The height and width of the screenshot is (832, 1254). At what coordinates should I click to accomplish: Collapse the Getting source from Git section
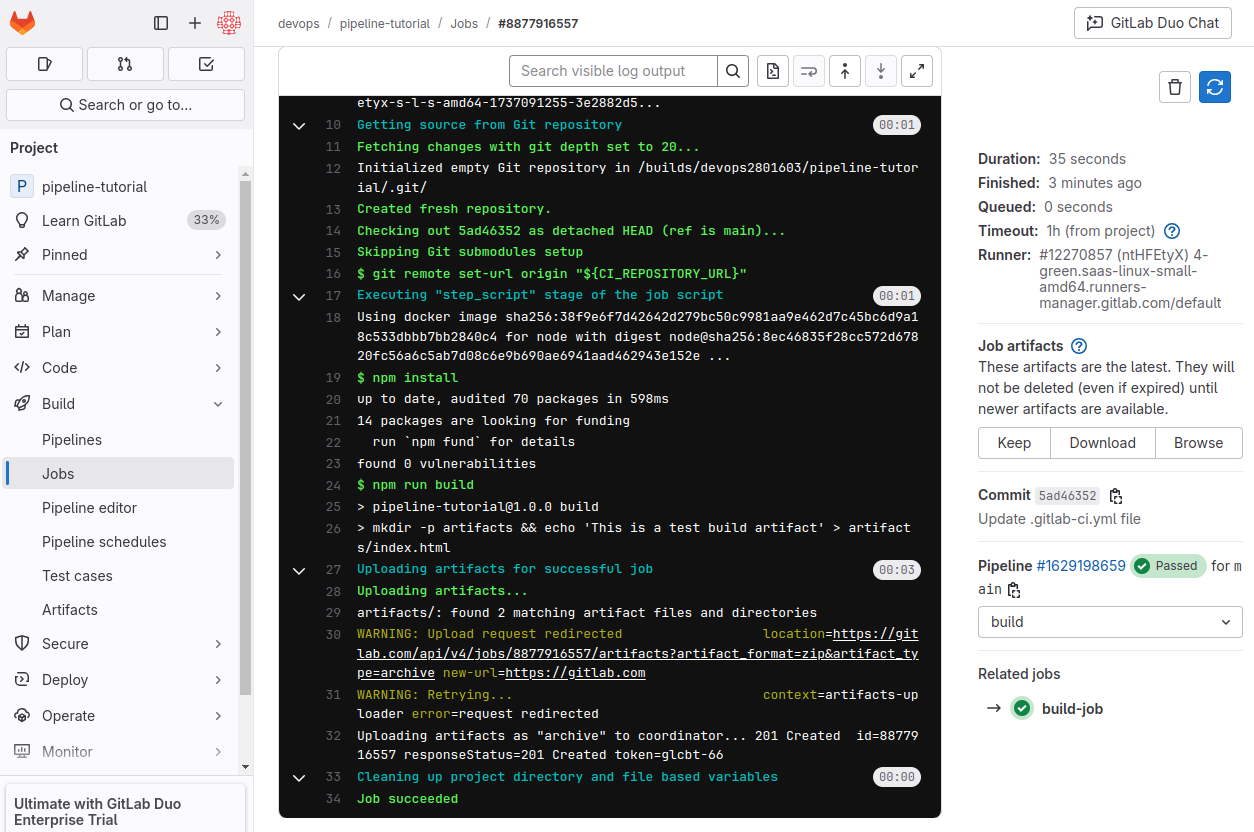(x=298, y=126)
